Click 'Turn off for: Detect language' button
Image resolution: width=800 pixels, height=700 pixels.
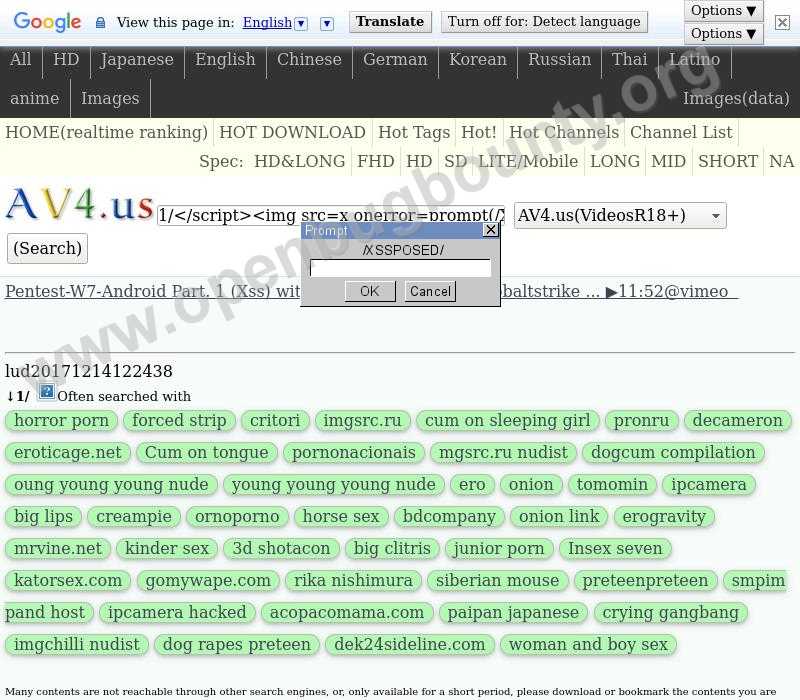click(x=544, y=22)
